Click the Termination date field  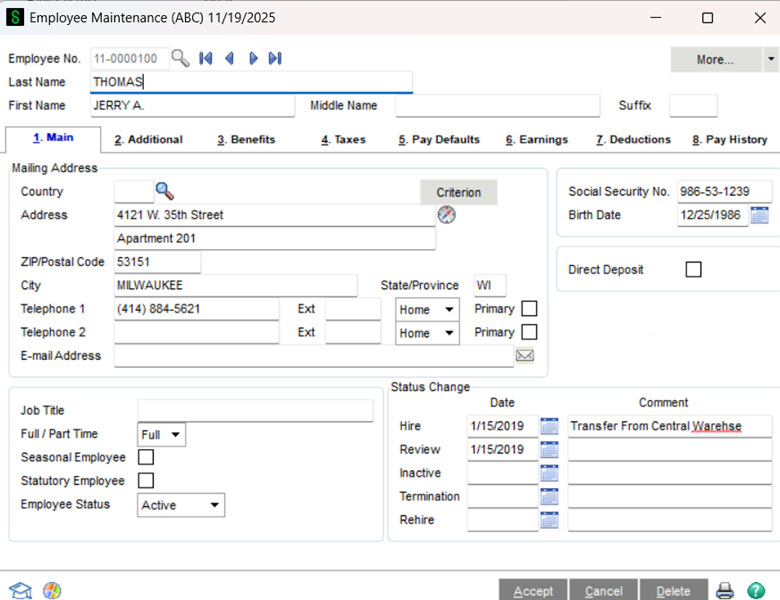503,496
